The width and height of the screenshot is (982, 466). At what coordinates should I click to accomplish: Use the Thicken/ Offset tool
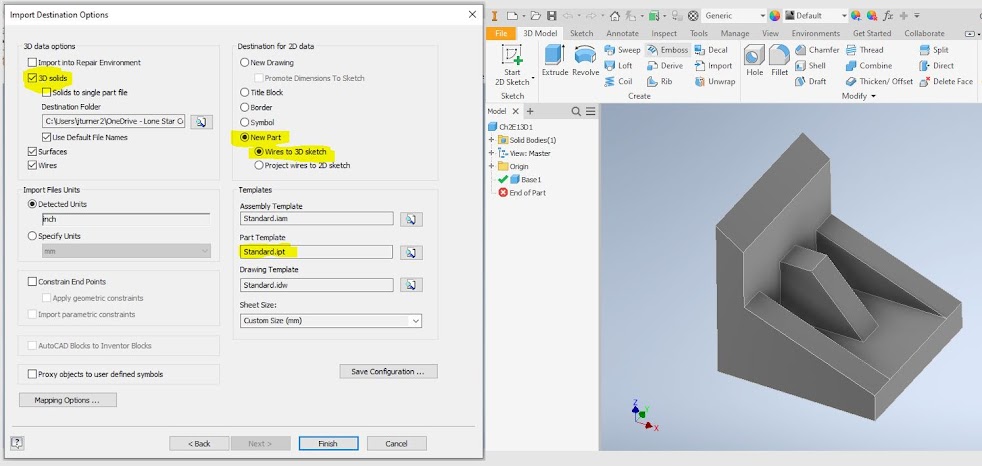pos(879,81)
